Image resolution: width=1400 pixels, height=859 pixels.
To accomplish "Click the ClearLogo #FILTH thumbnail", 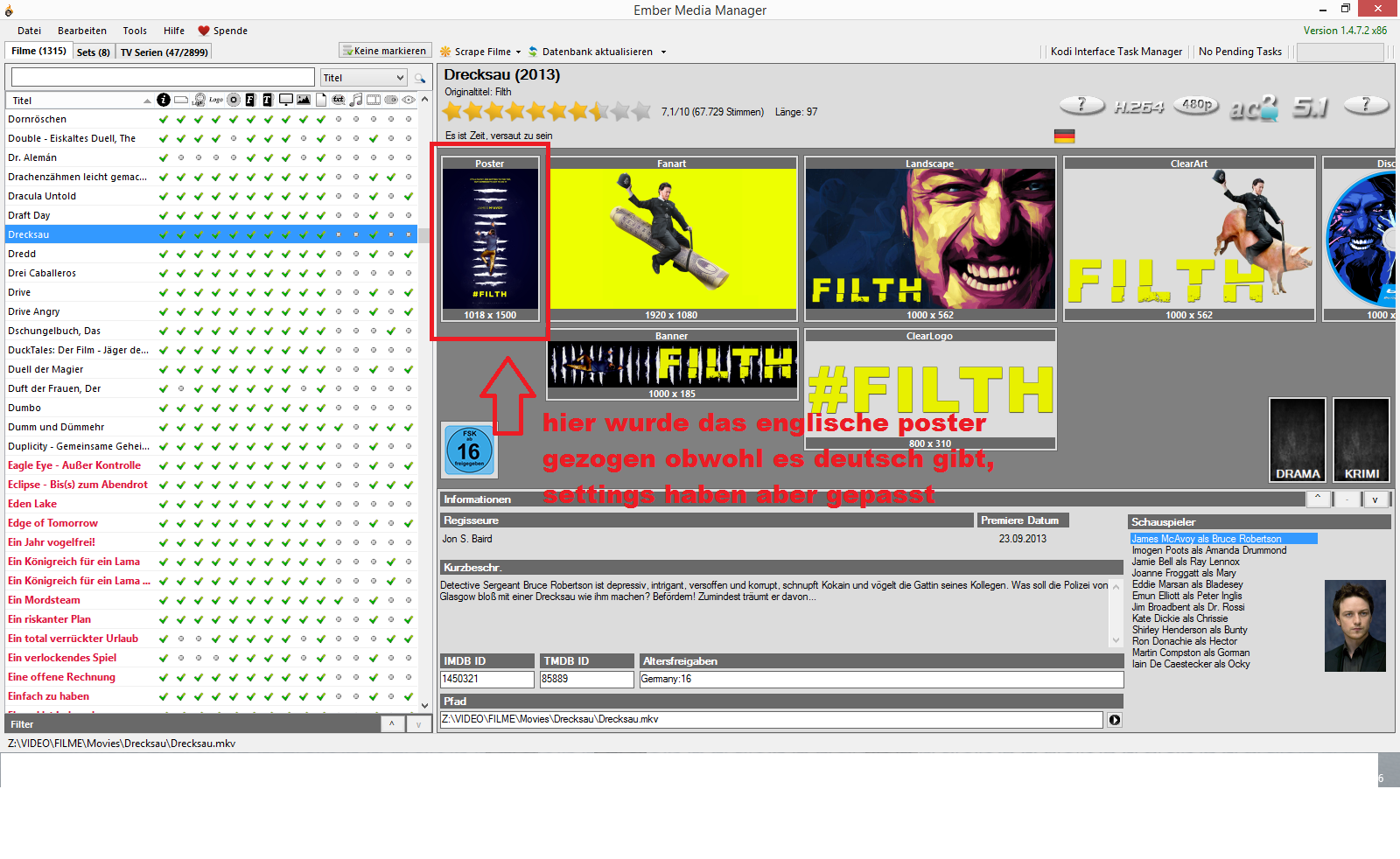I will (x=930, y=389).
